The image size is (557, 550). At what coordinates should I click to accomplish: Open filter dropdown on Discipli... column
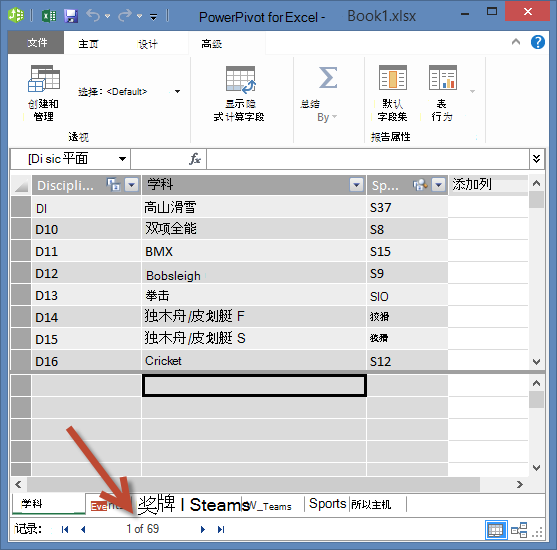point(132,185)
